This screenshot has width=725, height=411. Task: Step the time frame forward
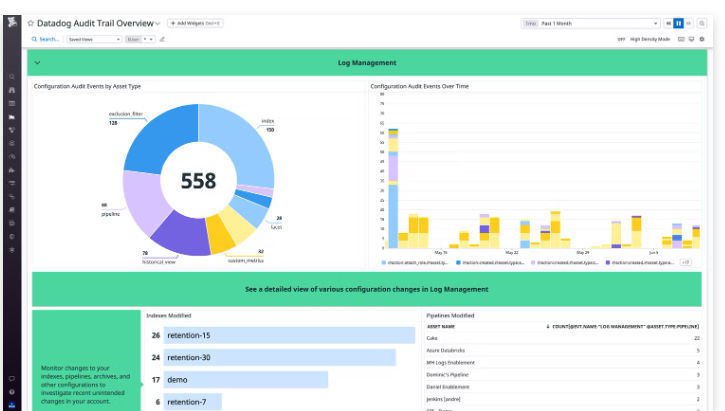tap(688, 23)
